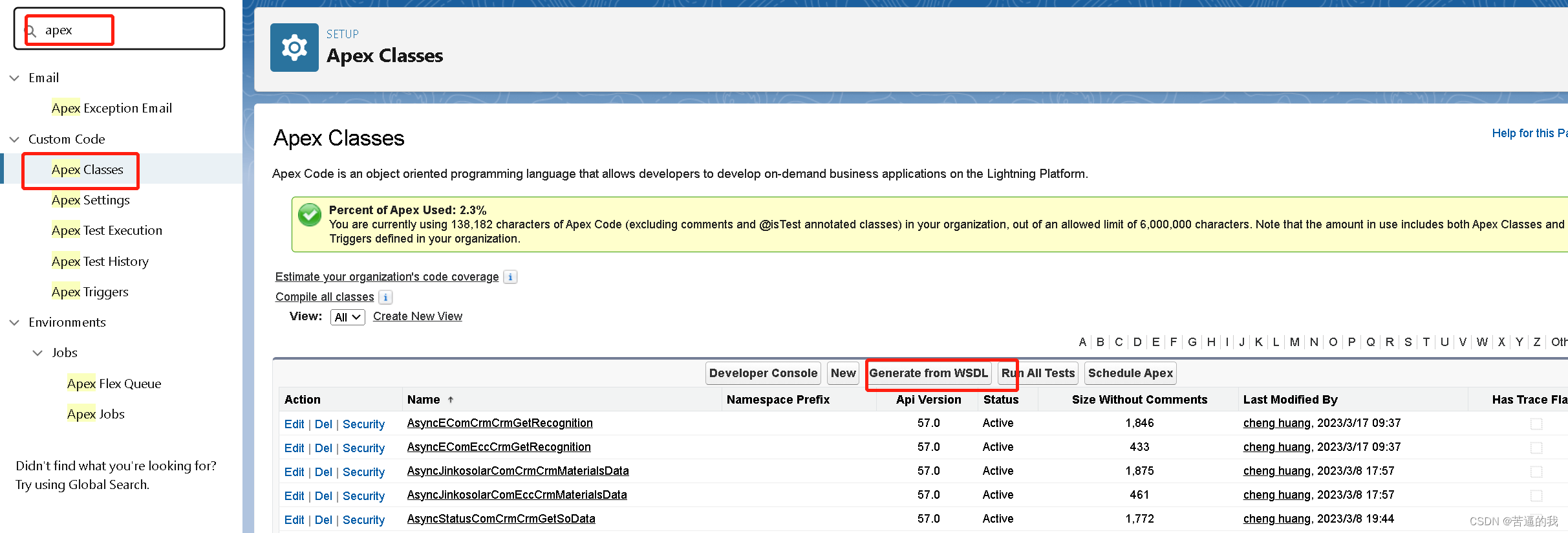Open AsyncJinkosolarComEccCrmMaterialsData class name
This screenshot has height=533, width=1568.
point(517,495)
